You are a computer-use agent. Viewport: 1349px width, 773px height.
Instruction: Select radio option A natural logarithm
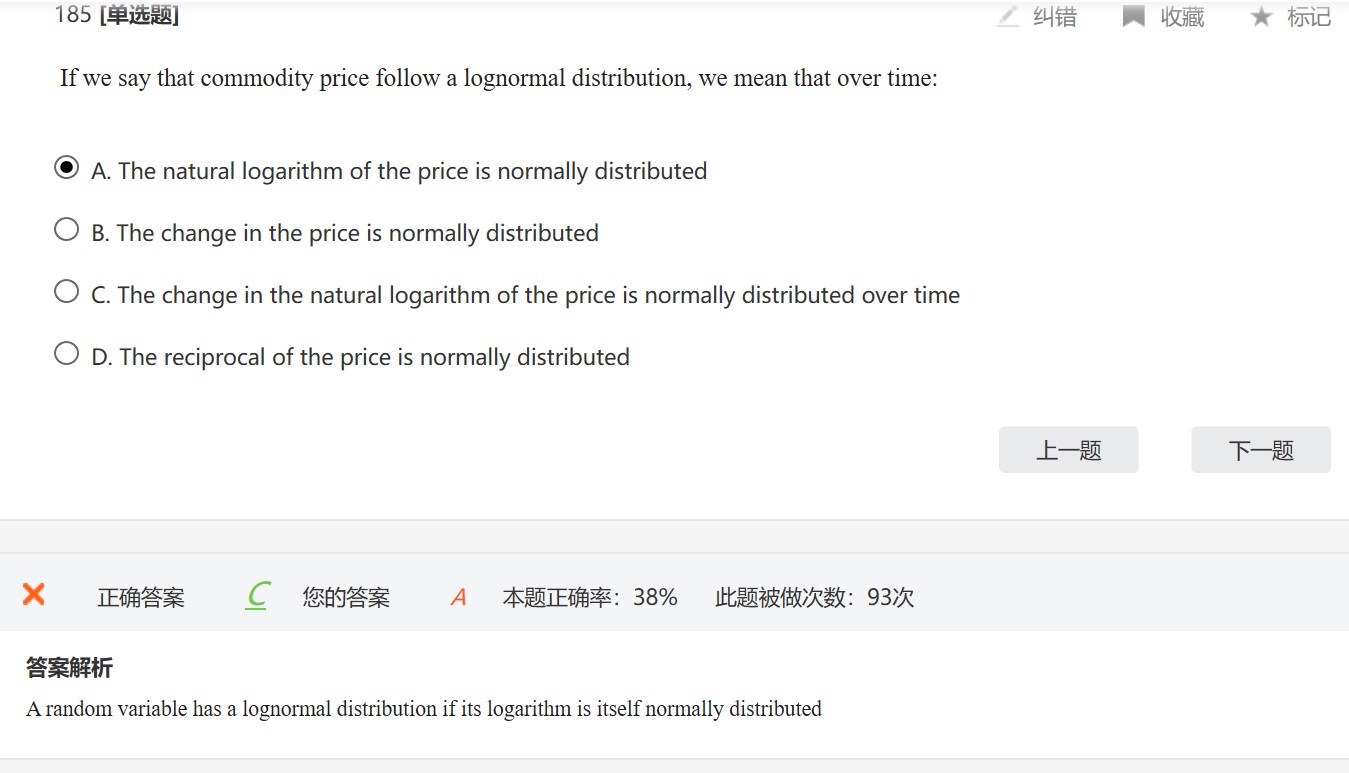(66, 168)
